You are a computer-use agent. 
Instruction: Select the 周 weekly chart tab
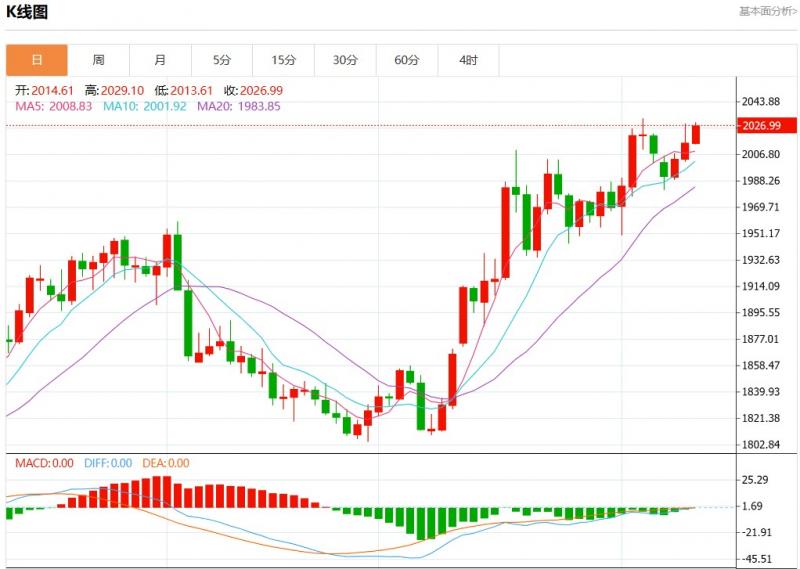tap(98, 60)
